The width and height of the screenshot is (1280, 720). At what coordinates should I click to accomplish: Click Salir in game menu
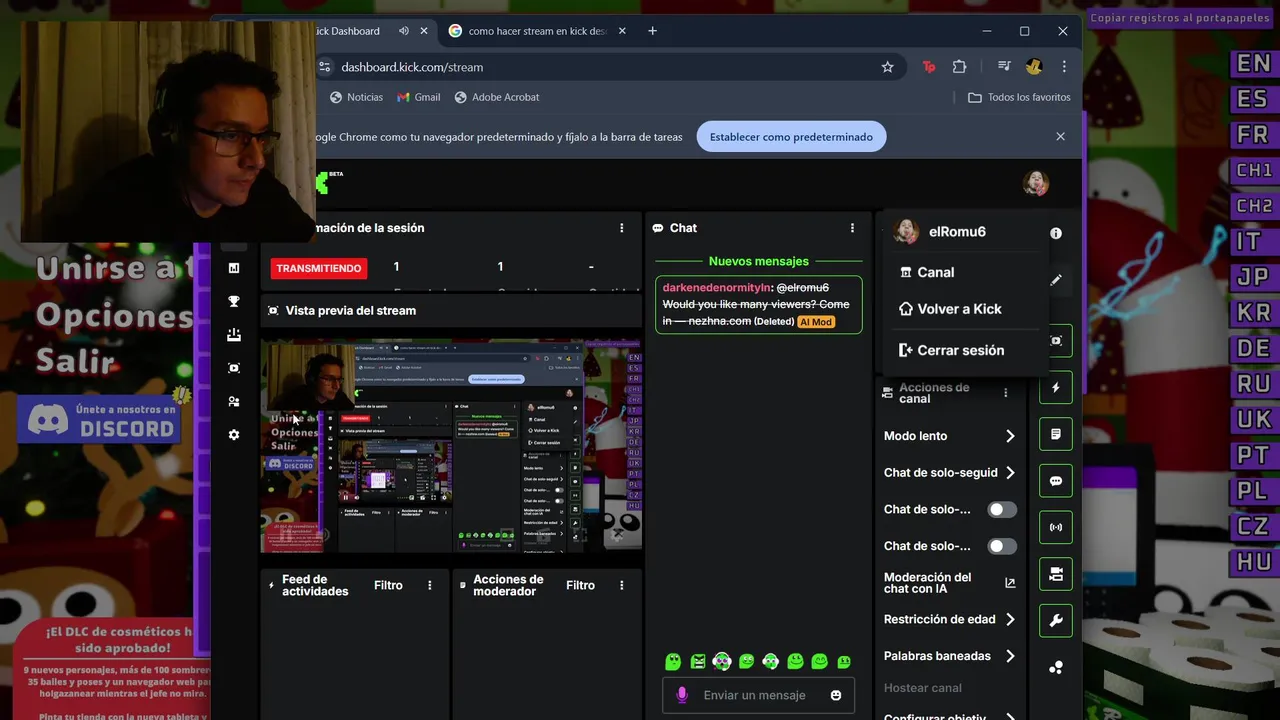click(x=75, y=361)
